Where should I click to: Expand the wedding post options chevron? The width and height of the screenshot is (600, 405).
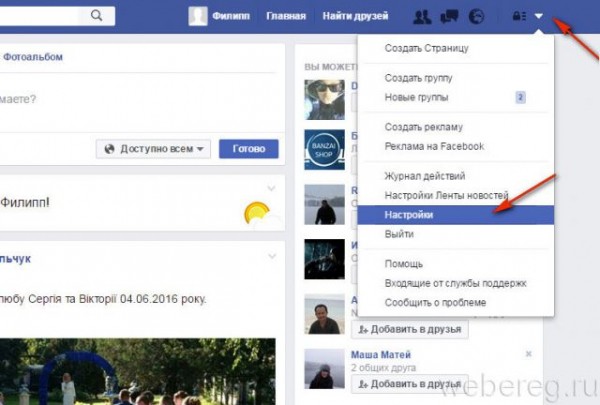[x=272, y=256]
